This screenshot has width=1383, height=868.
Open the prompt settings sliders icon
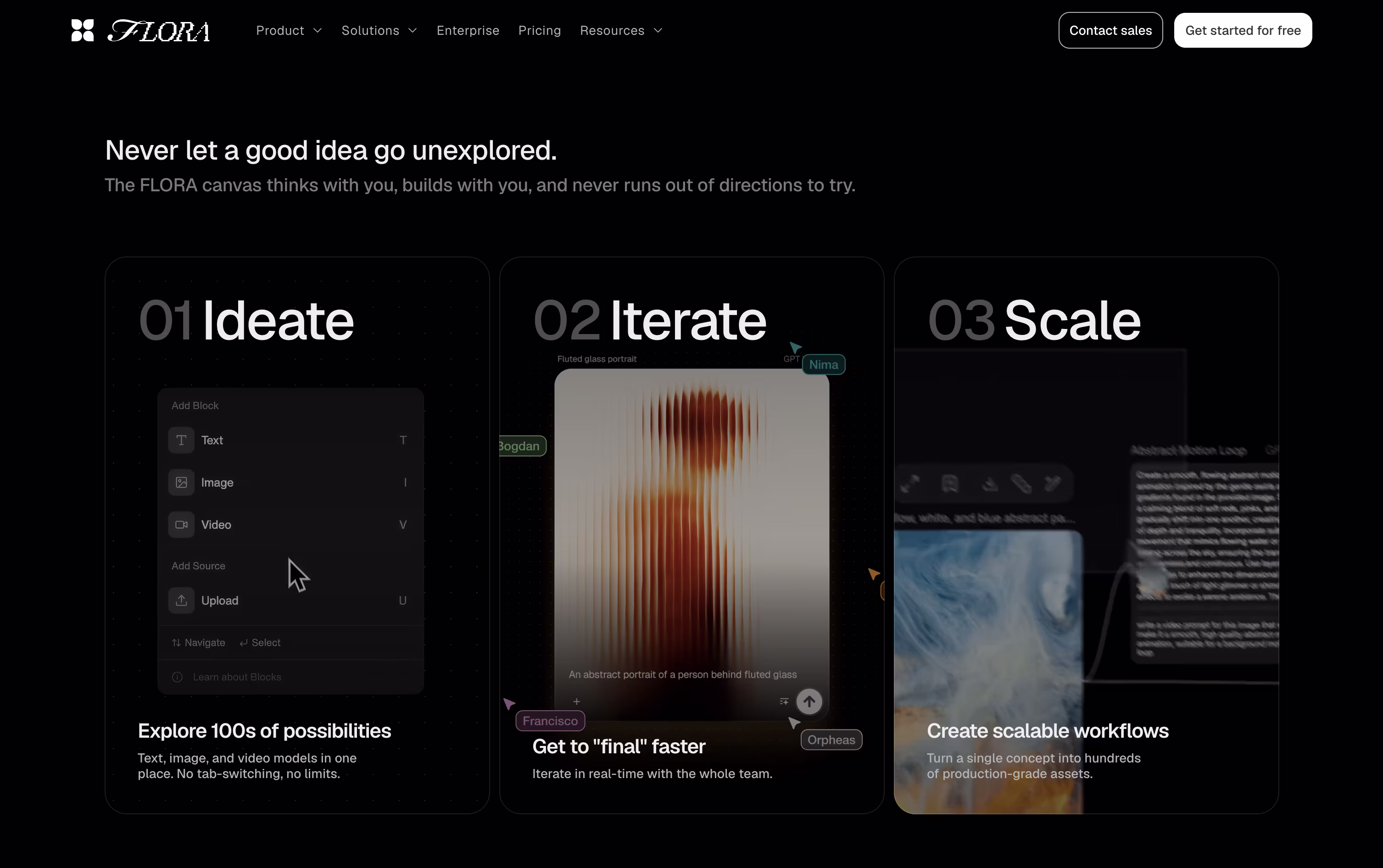coord(784,701)
